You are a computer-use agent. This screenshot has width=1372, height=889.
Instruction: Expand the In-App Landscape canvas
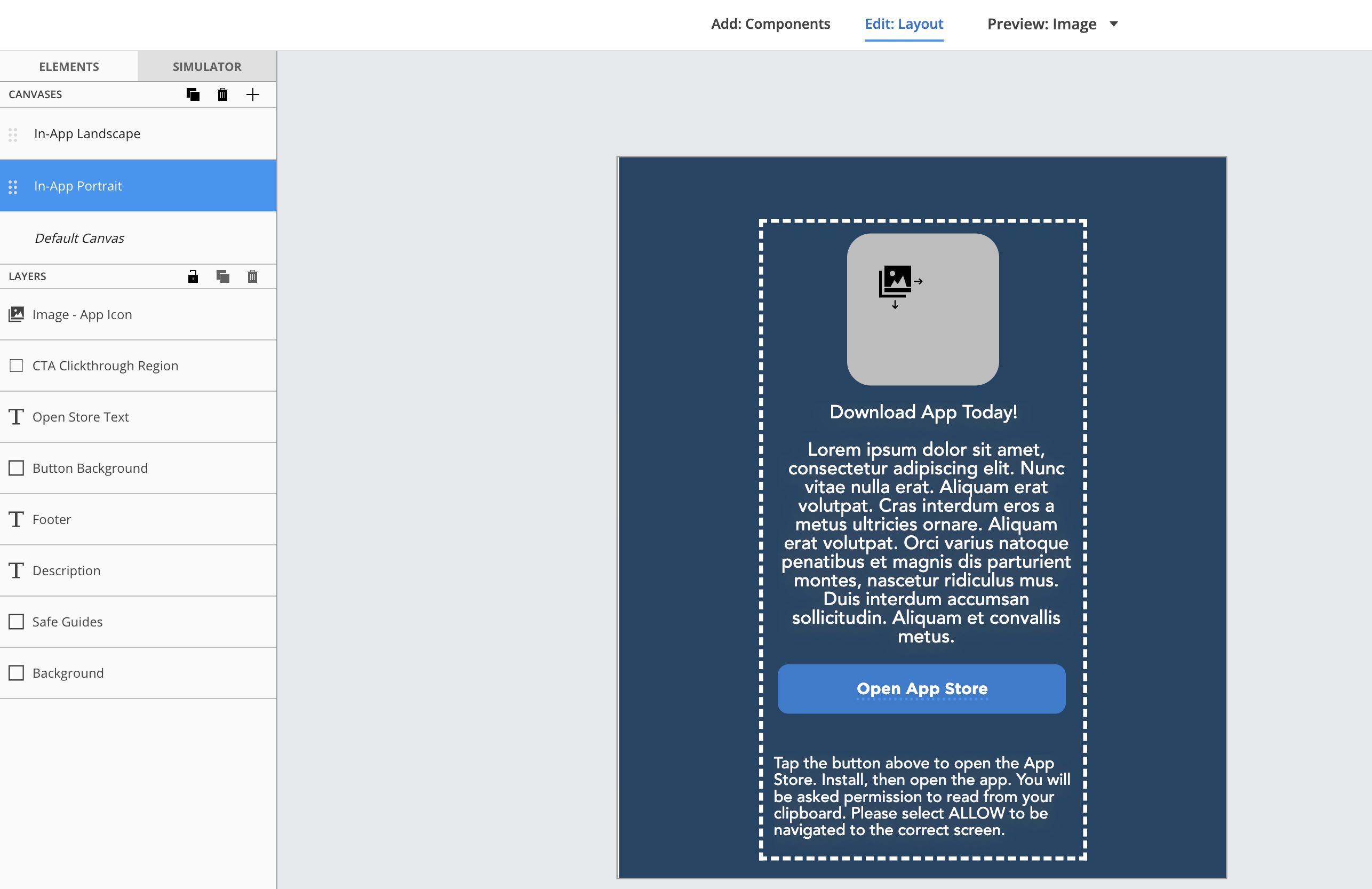coord(87,133)
